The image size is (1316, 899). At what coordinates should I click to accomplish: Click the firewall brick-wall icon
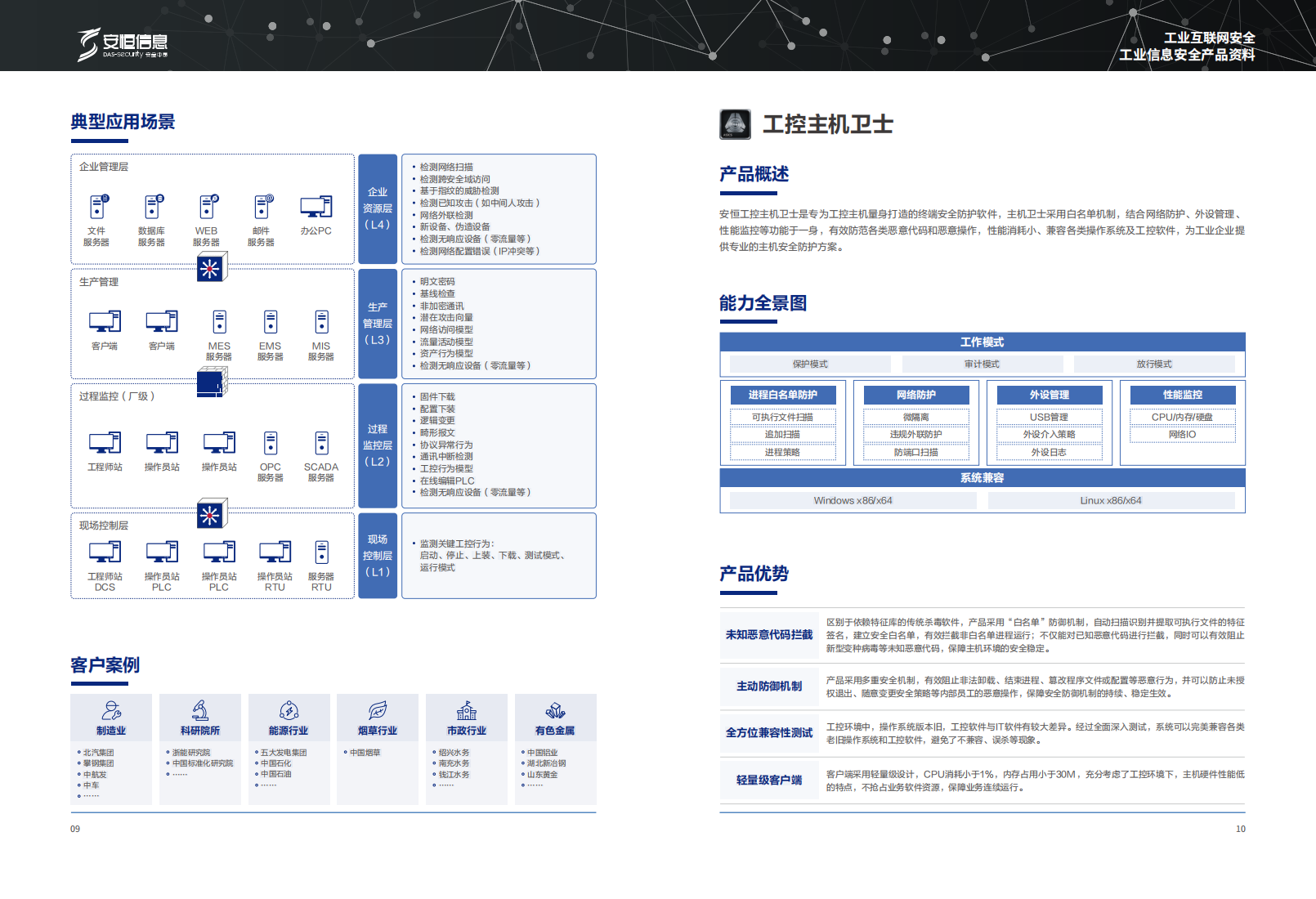(213, 382)
